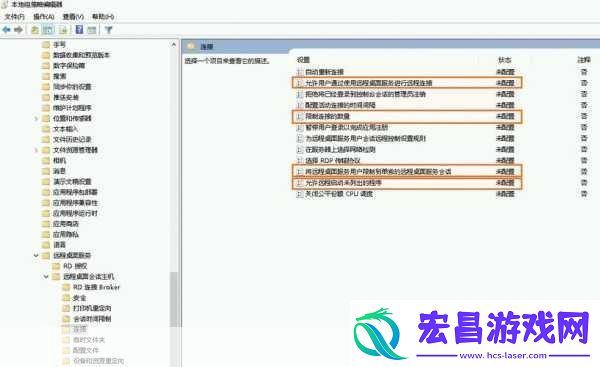
Task: Click the folder icon beside 数字保险箱
Action: 46,65
